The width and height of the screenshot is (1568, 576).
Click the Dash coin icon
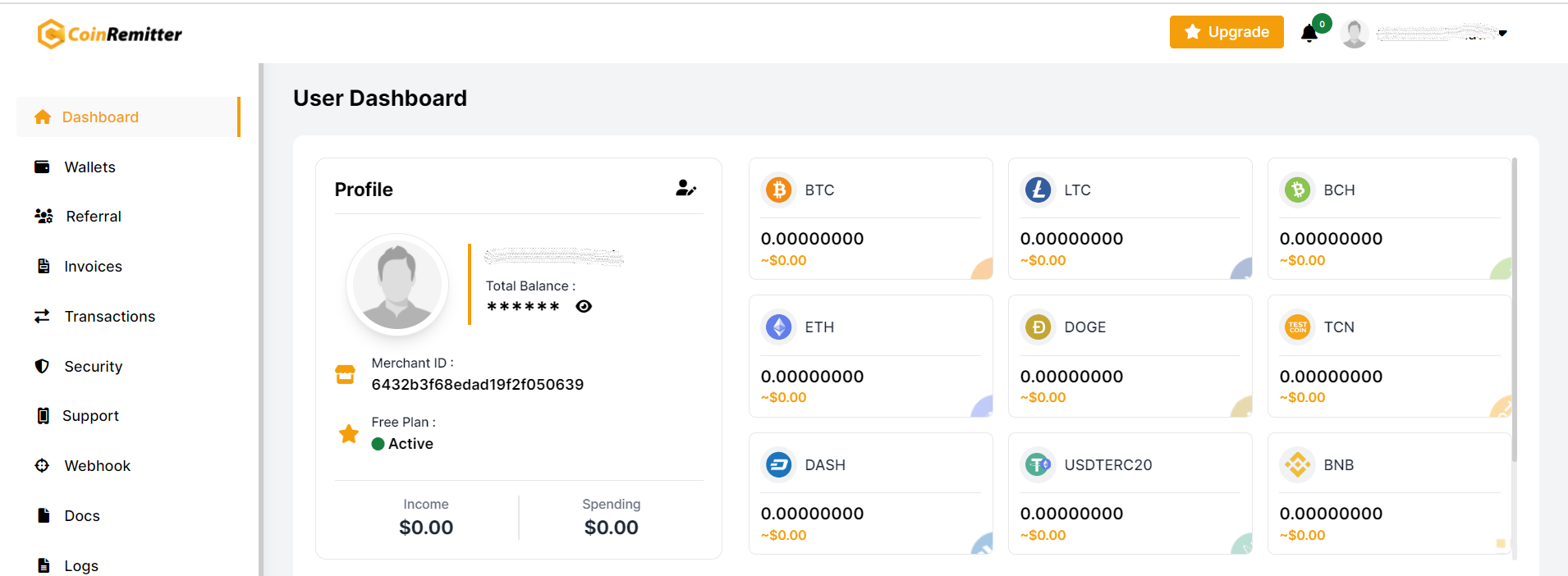pyautogui.click(x=778, y=465)
